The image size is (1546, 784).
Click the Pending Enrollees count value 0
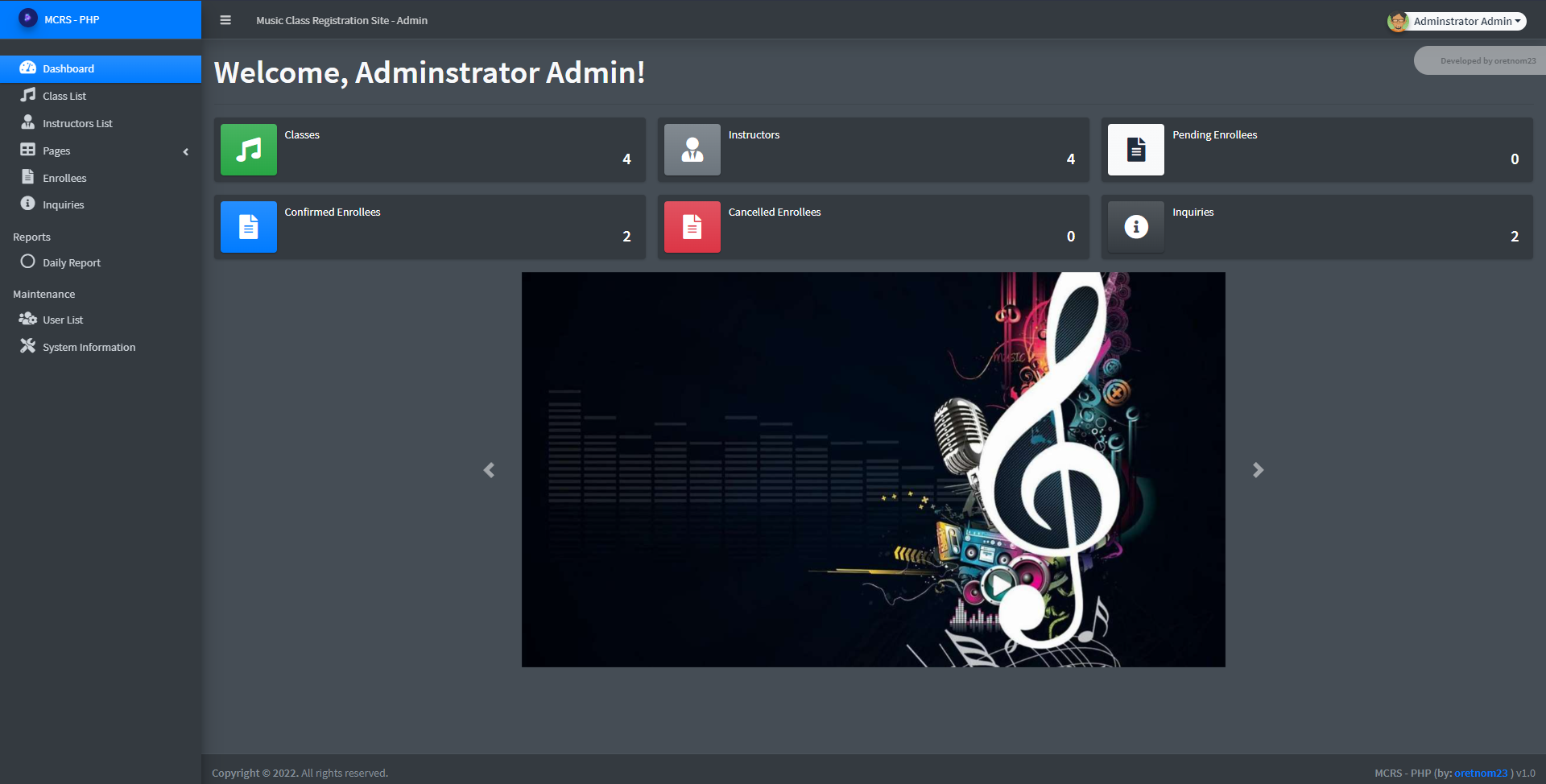1515,159
